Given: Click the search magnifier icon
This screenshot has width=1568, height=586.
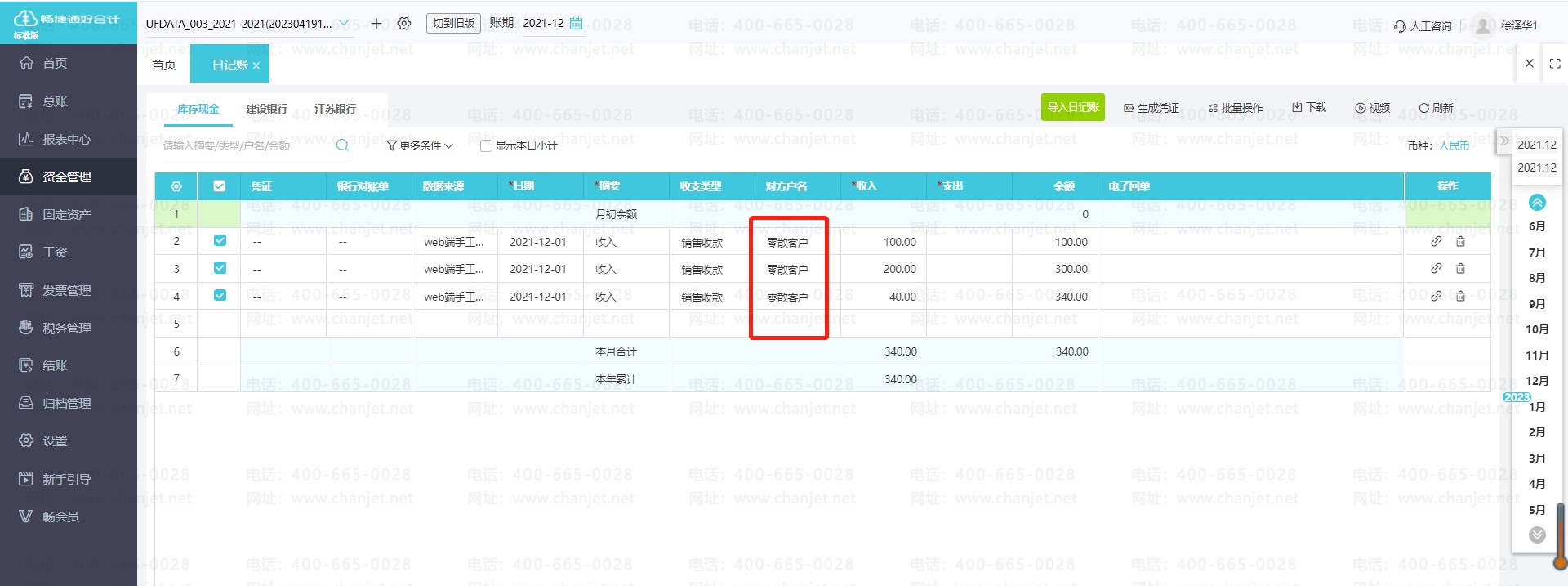Looking at the screenshot, I should pyautogui.click(x=342, y=145).
